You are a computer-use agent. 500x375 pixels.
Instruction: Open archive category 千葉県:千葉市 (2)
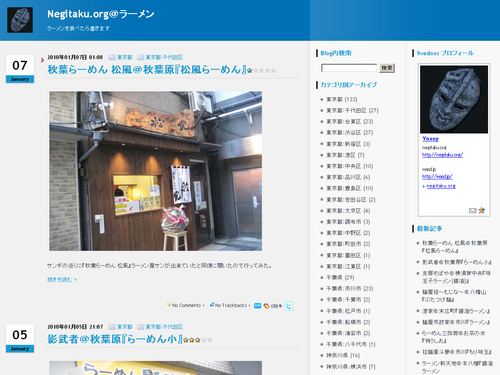pyautogui.click(x=348, y=300)
